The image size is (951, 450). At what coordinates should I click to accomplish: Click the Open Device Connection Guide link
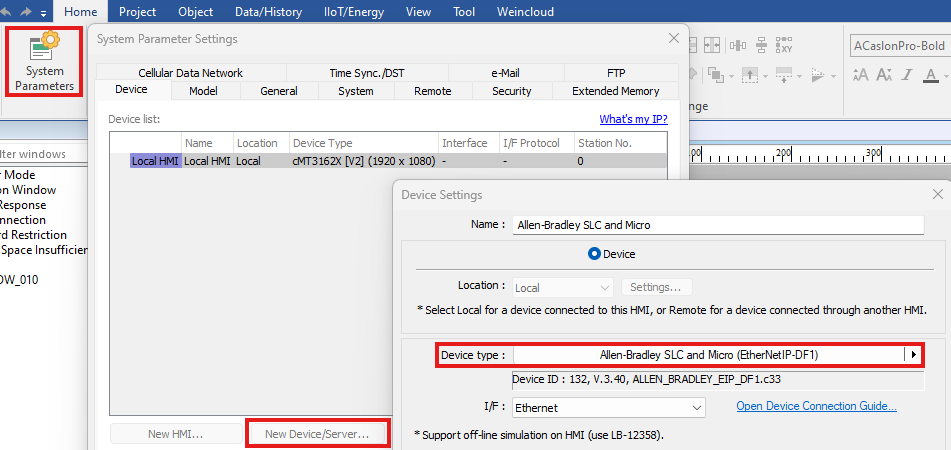pos(816,406)
